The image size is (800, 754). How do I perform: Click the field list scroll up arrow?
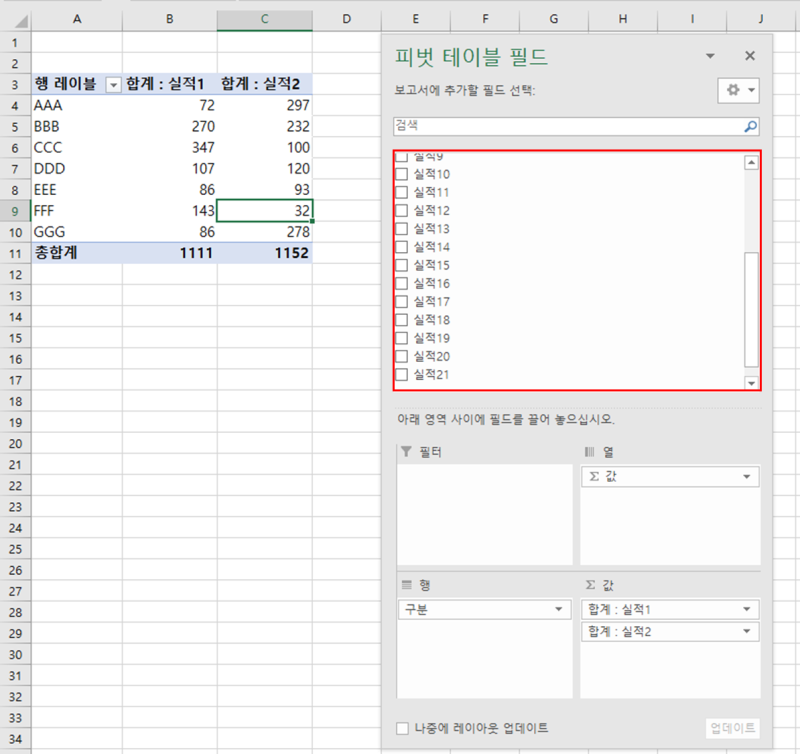point(751,163)
